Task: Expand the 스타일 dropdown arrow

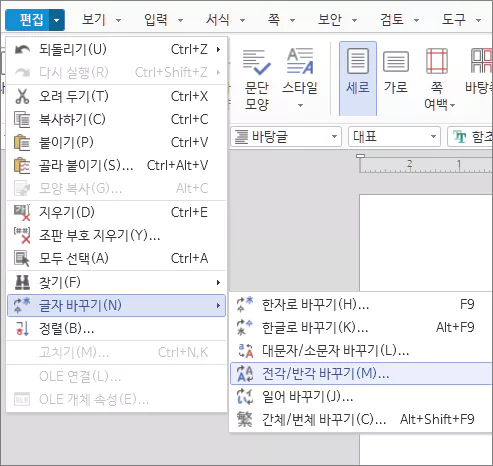Action: pos(300,105)
